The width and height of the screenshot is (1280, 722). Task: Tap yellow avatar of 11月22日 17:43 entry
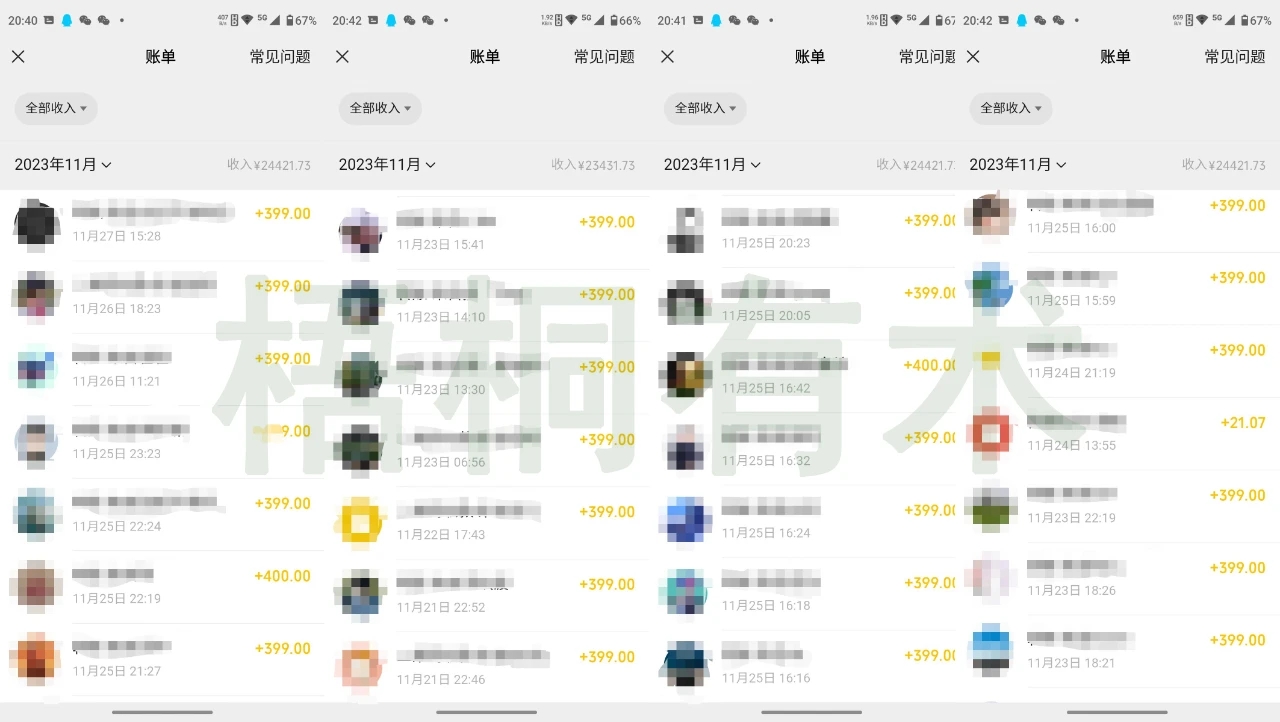(x=361, y=522)
